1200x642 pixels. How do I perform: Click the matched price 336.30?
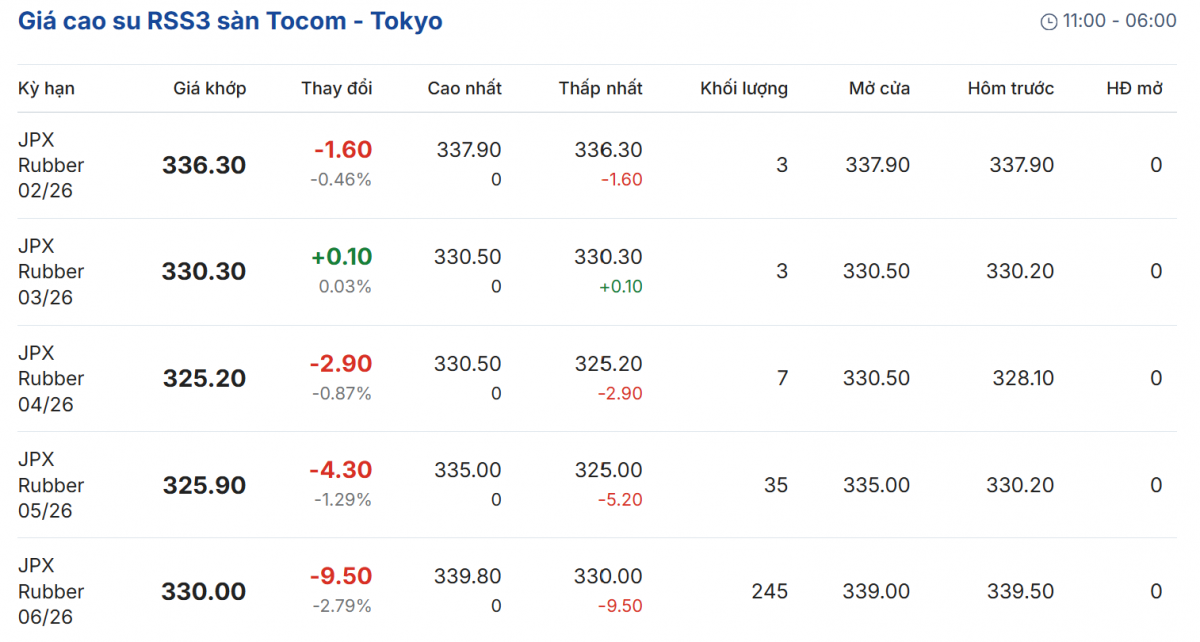pyautogui.click(x=204, y=166)
